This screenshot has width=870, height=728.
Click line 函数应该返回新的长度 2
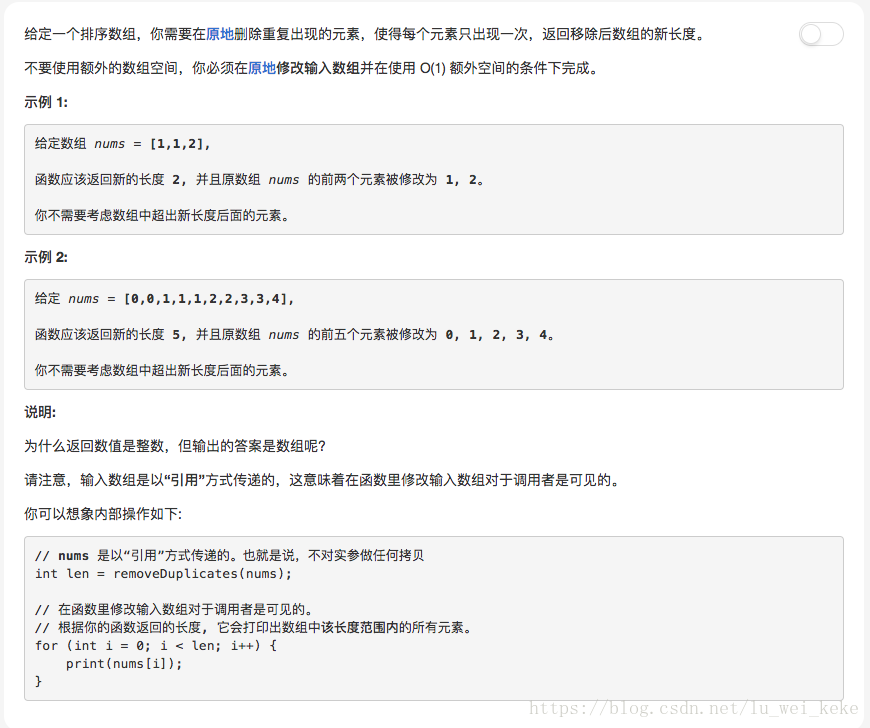tap(259, 180)
